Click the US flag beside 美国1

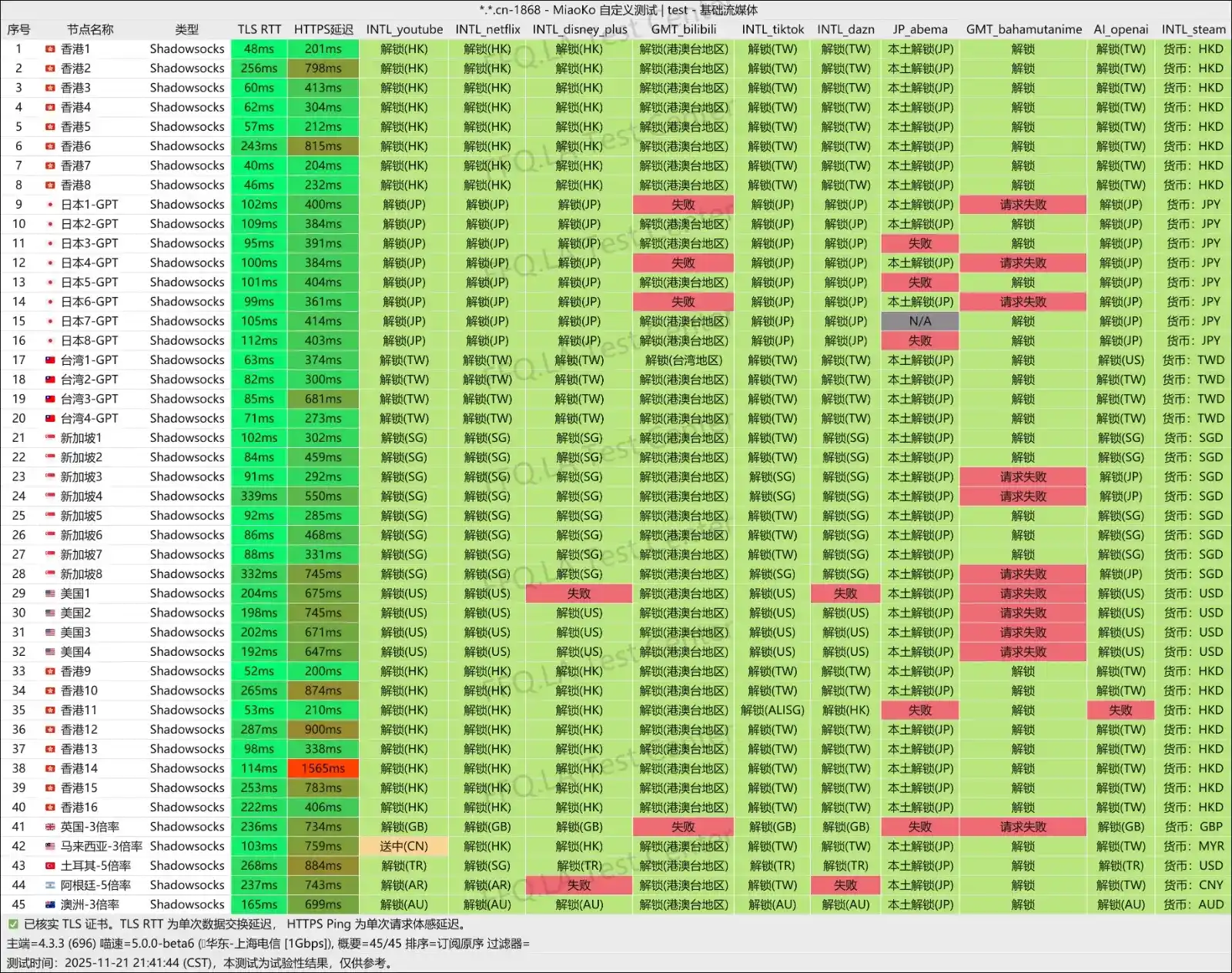tap(50, 593)
